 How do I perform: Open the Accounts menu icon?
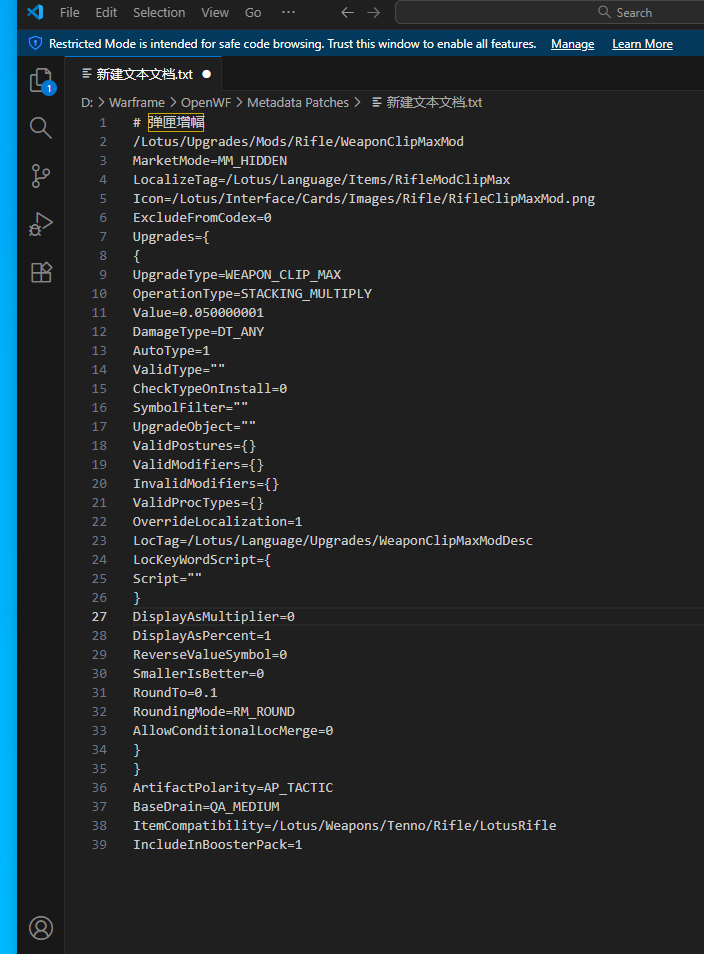click(41, 927)
